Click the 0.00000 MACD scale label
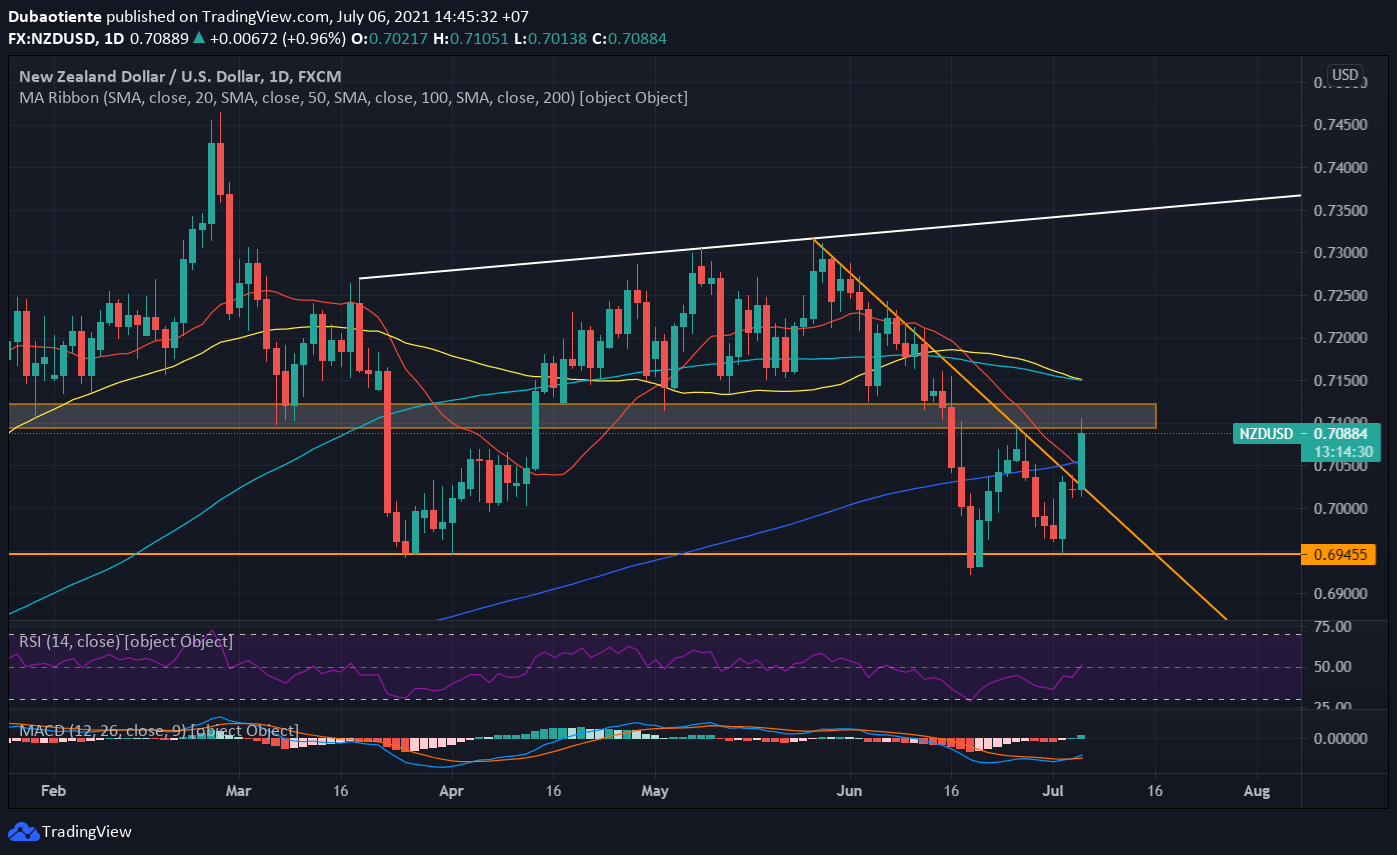Image resolution: width=1397 pixels, height=855 pixels. coord(1339,739)
